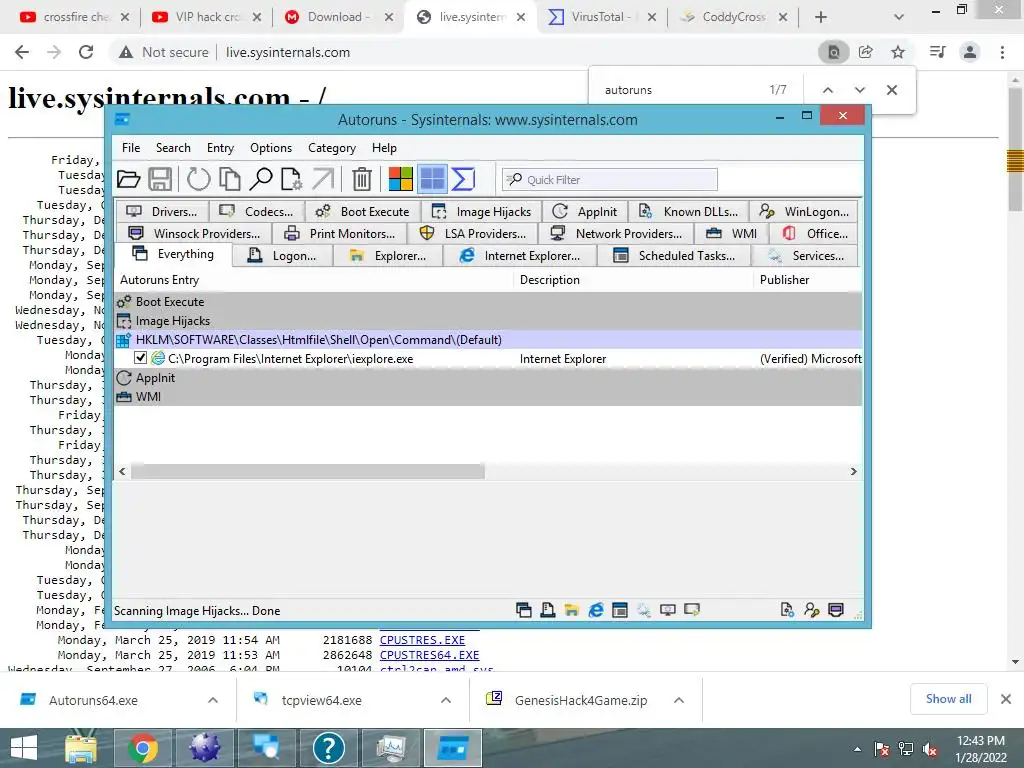
Task: Open the CPUSTRES64.EXE link on the page
Action: tap(430, 655)
